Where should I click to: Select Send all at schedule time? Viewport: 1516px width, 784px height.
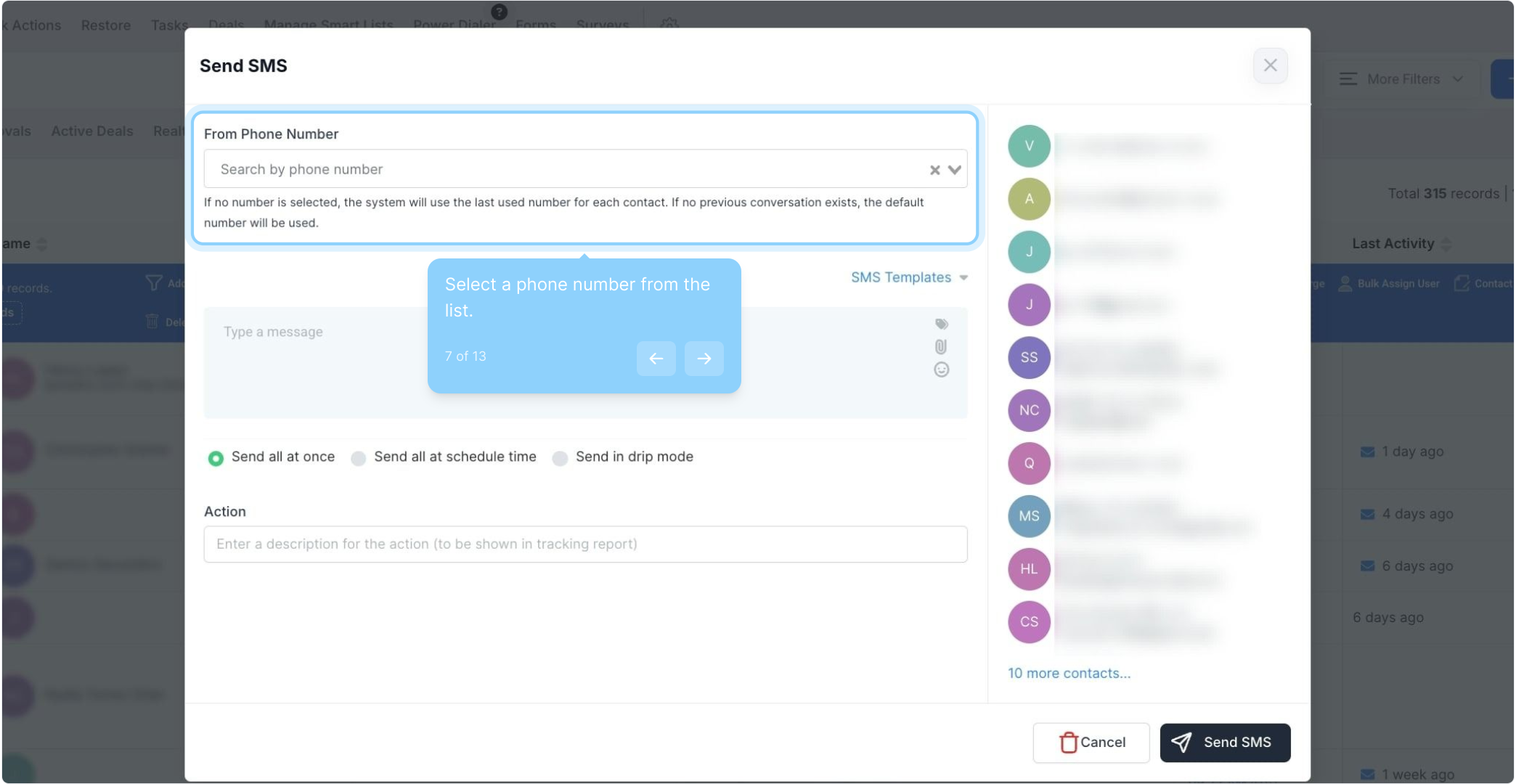(358, 458)
